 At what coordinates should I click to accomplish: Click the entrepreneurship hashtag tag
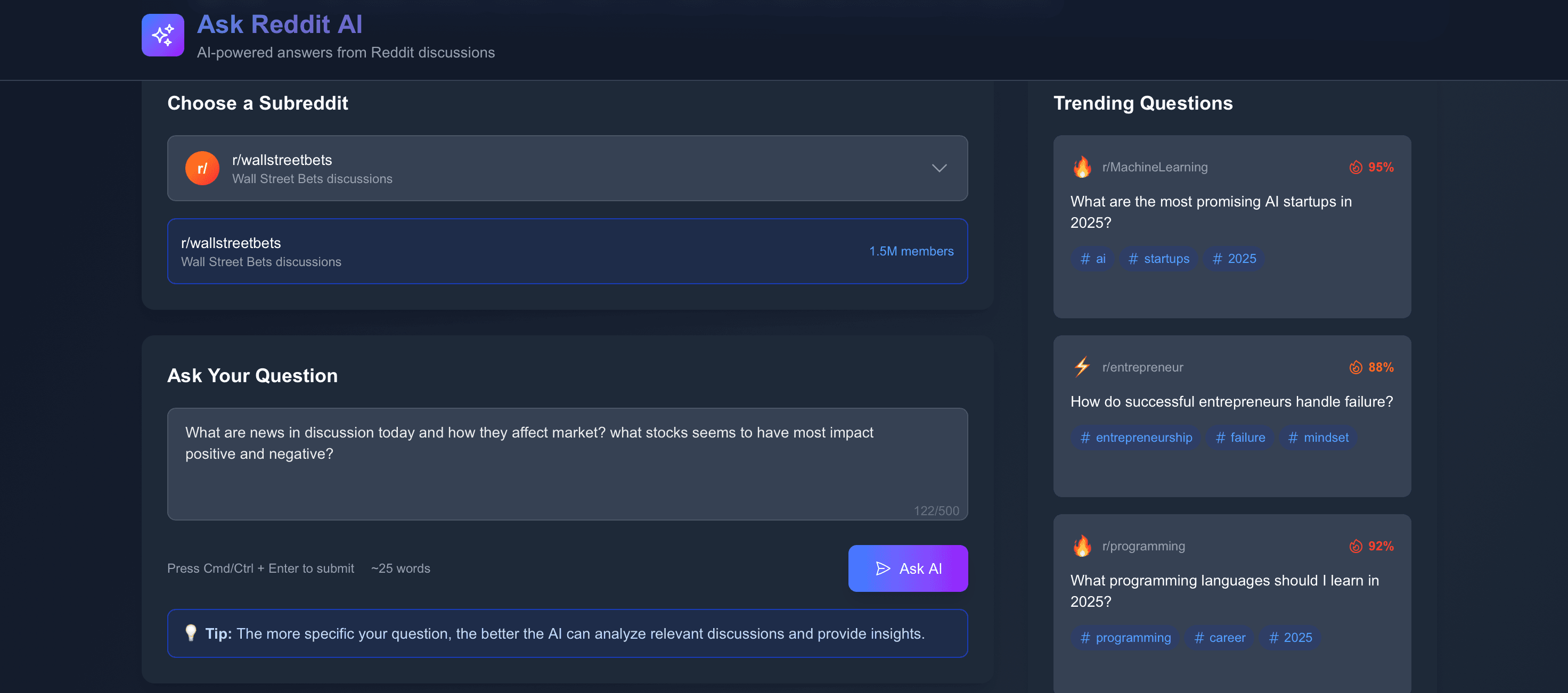(1135, 438)
